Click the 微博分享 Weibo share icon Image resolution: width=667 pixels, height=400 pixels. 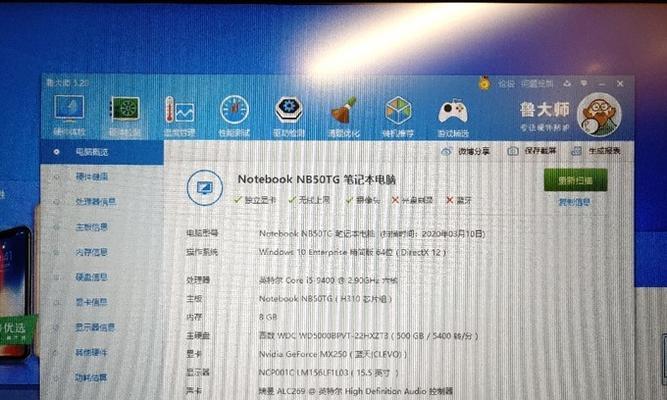click(x=446, y=151)
